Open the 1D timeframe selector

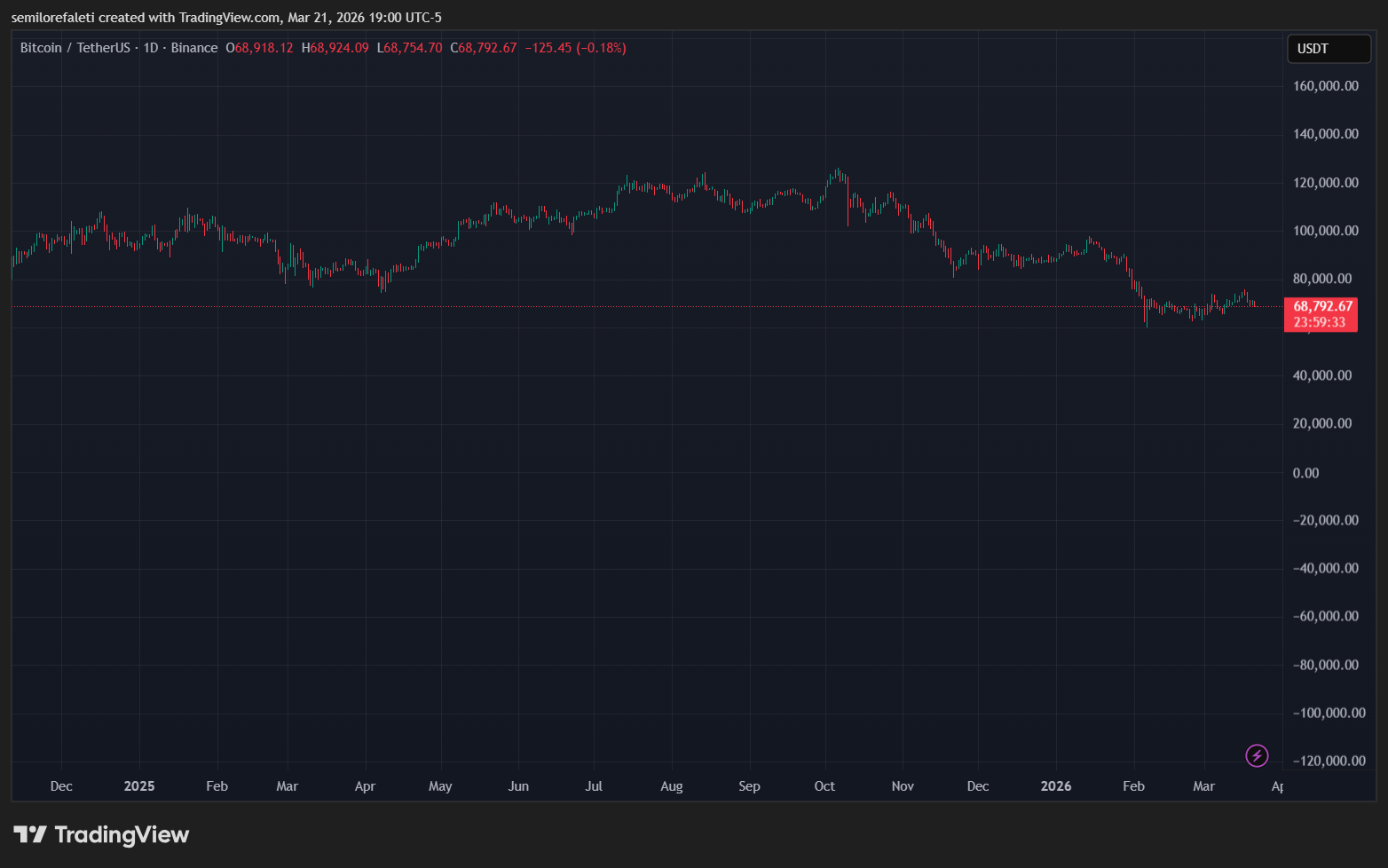pos(150,48)
